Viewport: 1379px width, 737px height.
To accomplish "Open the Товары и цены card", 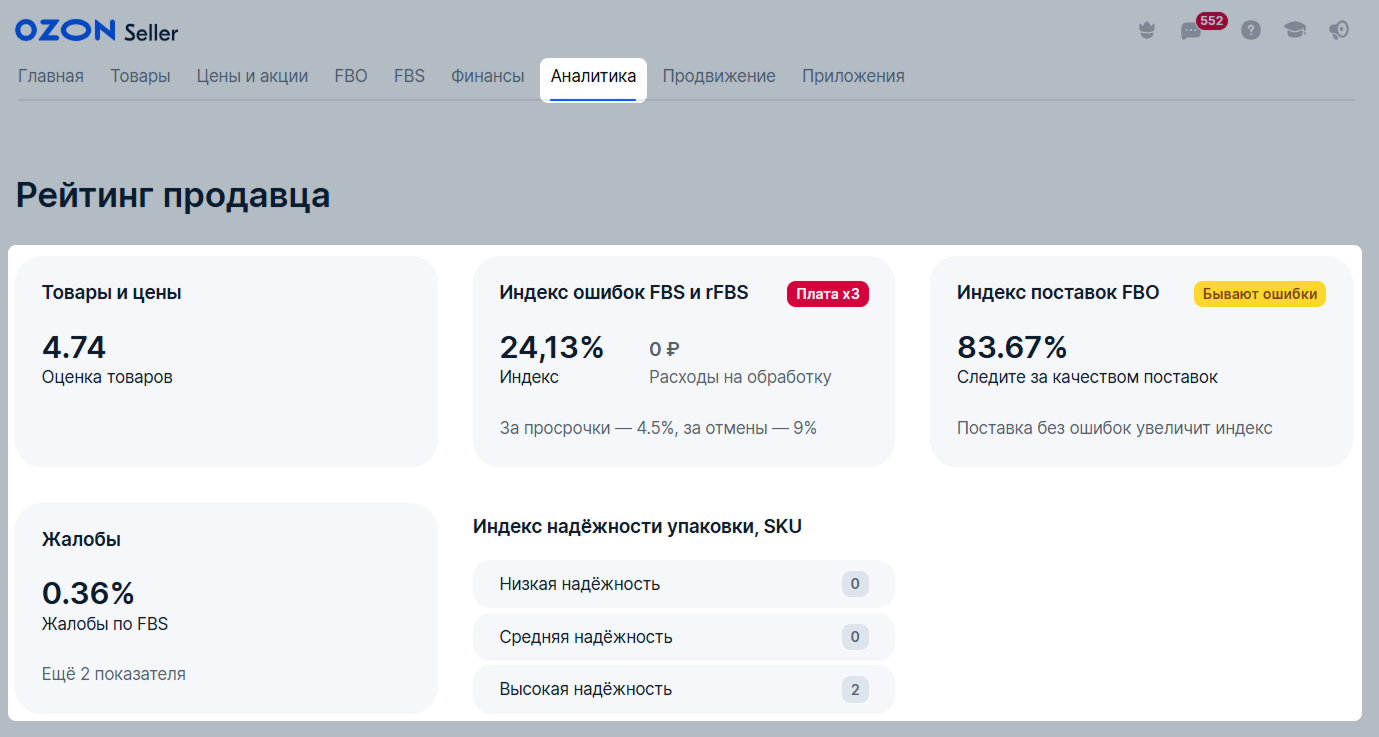I will [226, 362].
